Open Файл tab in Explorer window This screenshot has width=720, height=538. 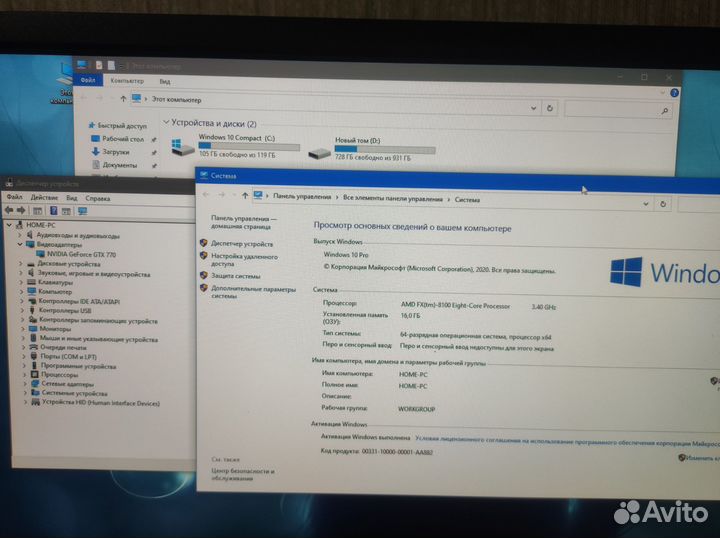87,80
